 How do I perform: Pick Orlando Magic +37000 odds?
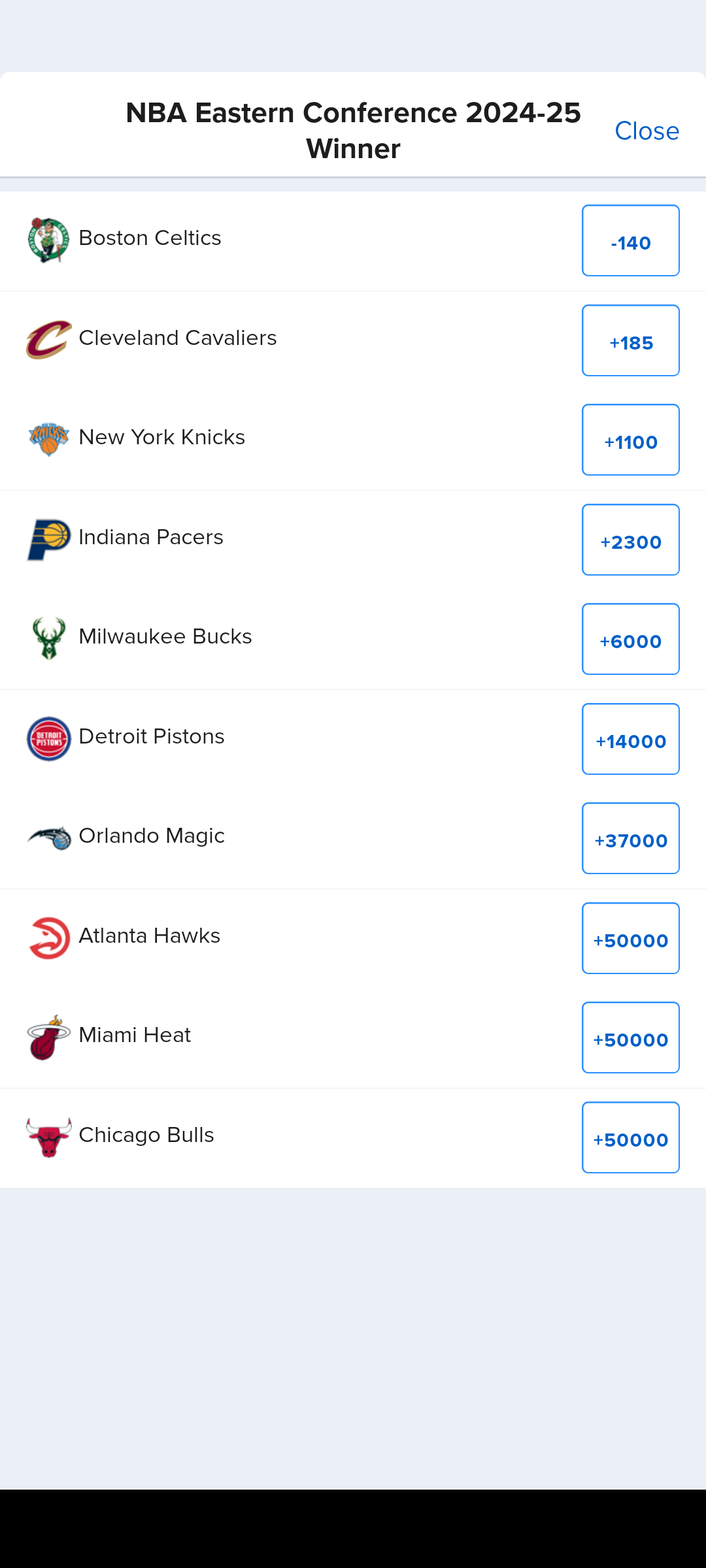tap(630, 838)
